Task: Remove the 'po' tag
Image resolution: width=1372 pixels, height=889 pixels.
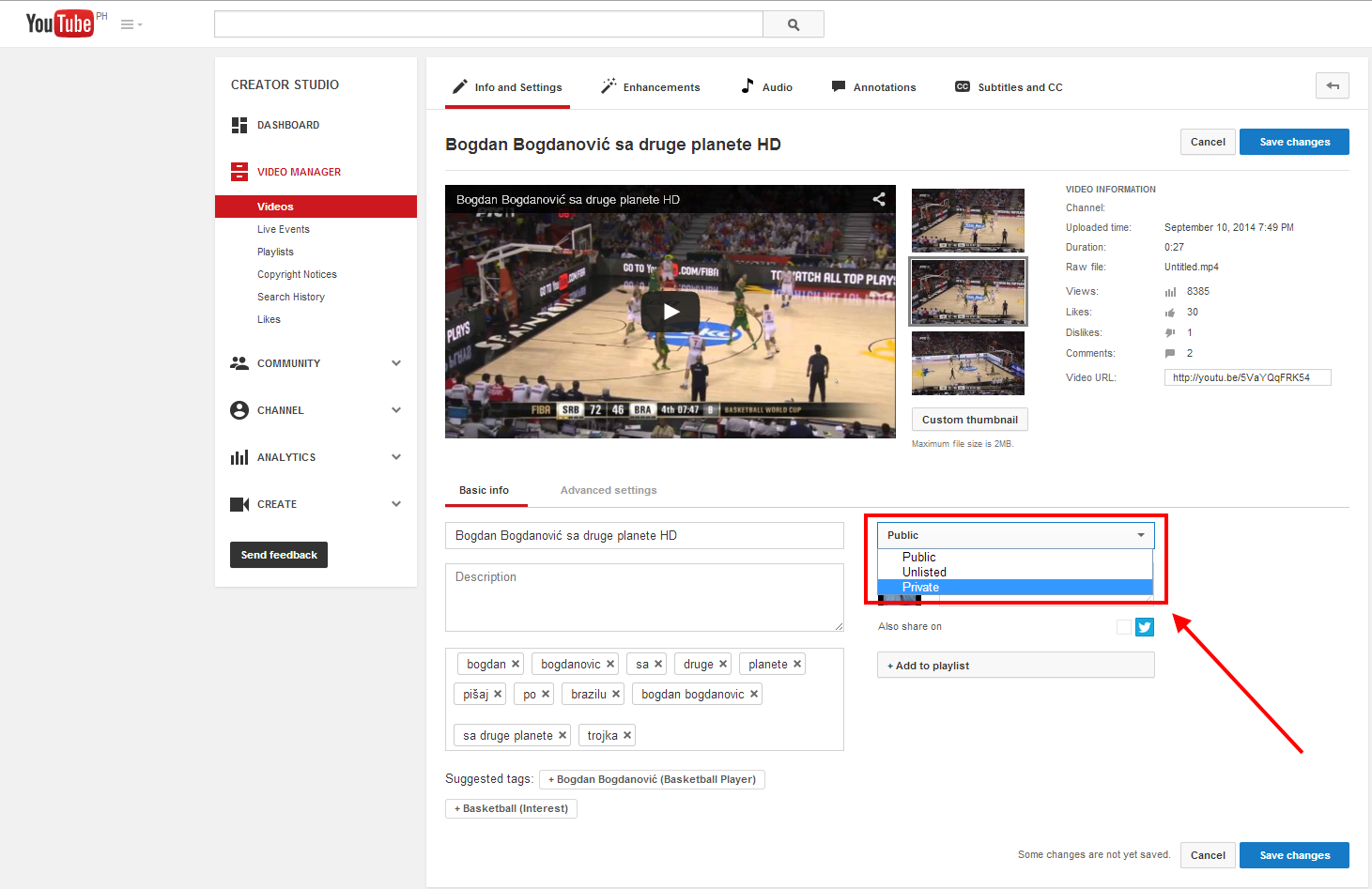Action: [x=546, y=694]
